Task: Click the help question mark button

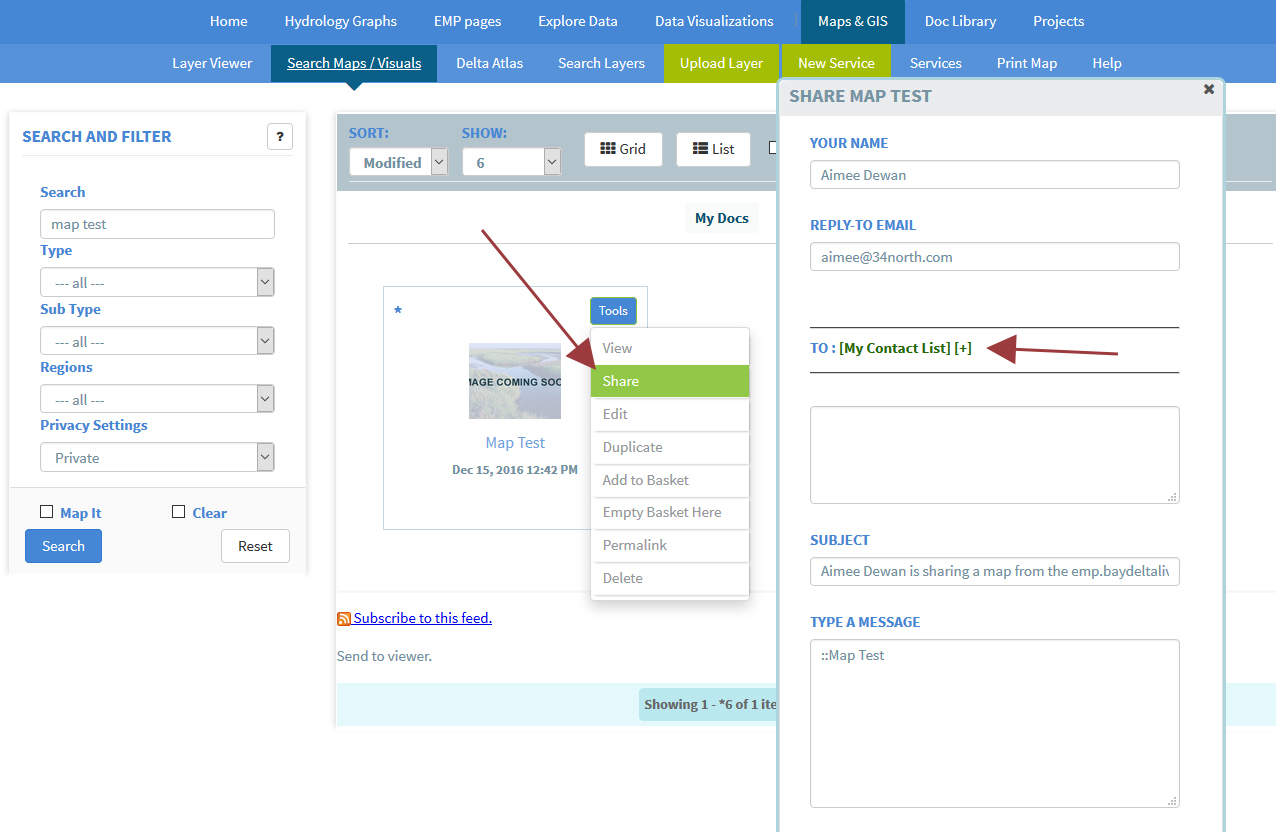Action: tap(280, 137)
